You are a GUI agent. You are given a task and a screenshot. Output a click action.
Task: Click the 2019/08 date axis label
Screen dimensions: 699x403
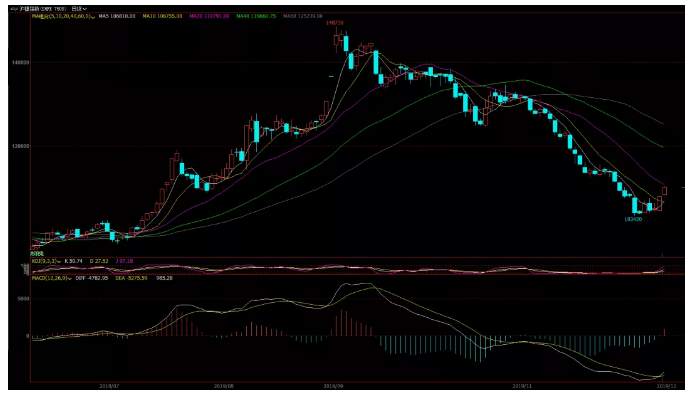point(224,386)
